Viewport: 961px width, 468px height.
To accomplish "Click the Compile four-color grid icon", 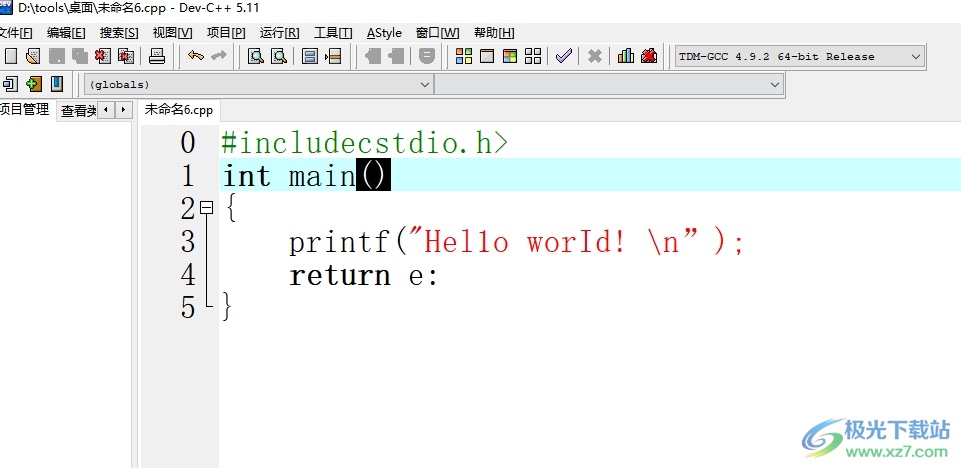I will (464, 56).
